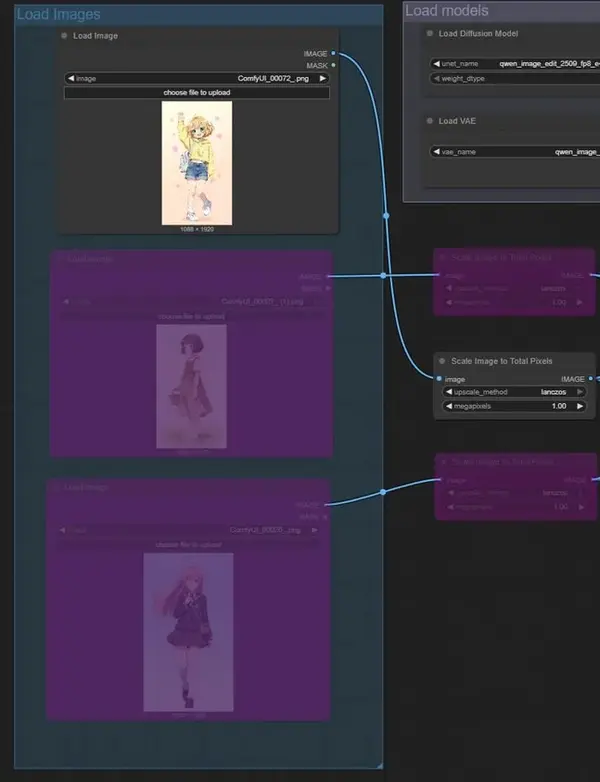Click the image input port of the gray Scale Image node
Viewport: 600px width, 782px height.
coord(439,379)
